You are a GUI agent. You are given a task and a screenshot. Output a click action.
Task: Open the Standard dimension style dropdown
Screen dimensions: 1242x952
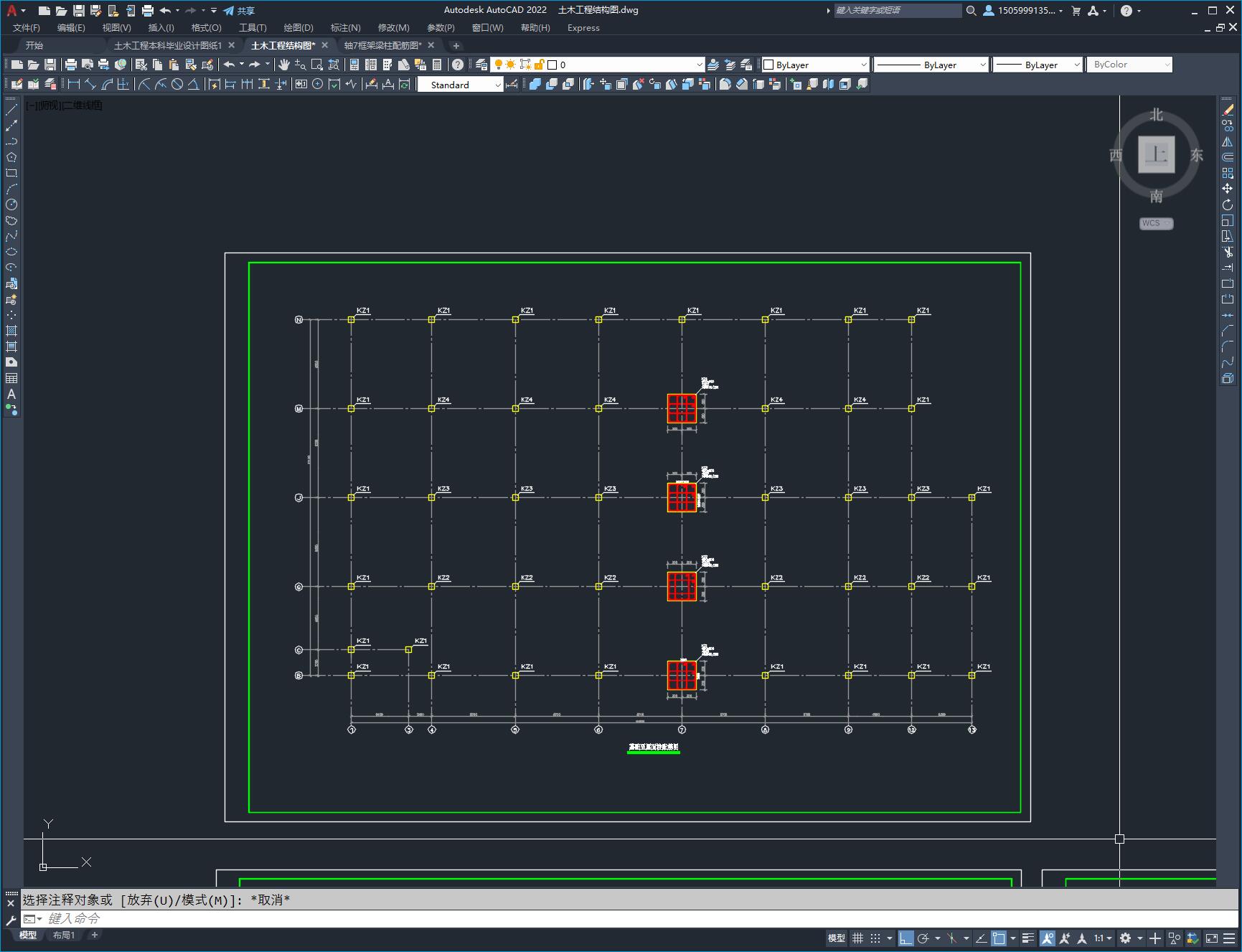[460, 85]
